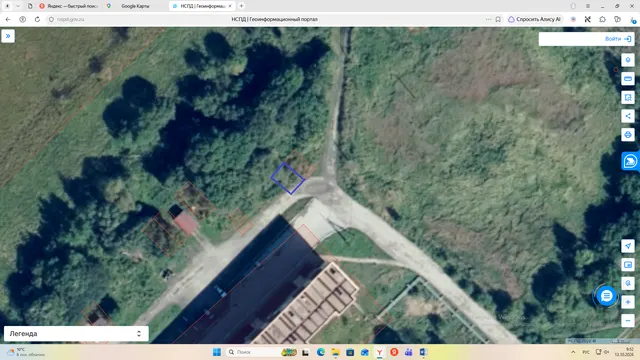Open Yandex Browser taskbar icon

(x=379, y=352)
